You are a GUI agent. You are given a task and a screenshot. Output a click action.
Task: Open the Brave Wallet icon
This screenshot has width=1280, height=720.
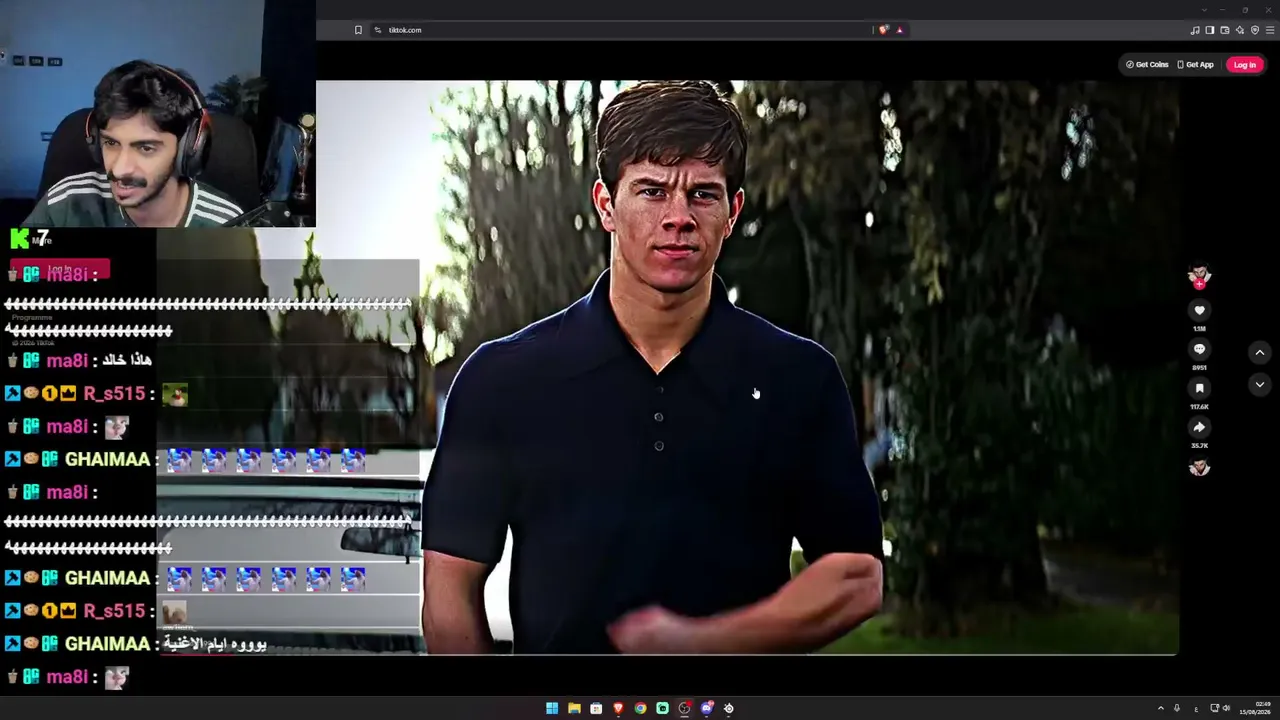1225,30
